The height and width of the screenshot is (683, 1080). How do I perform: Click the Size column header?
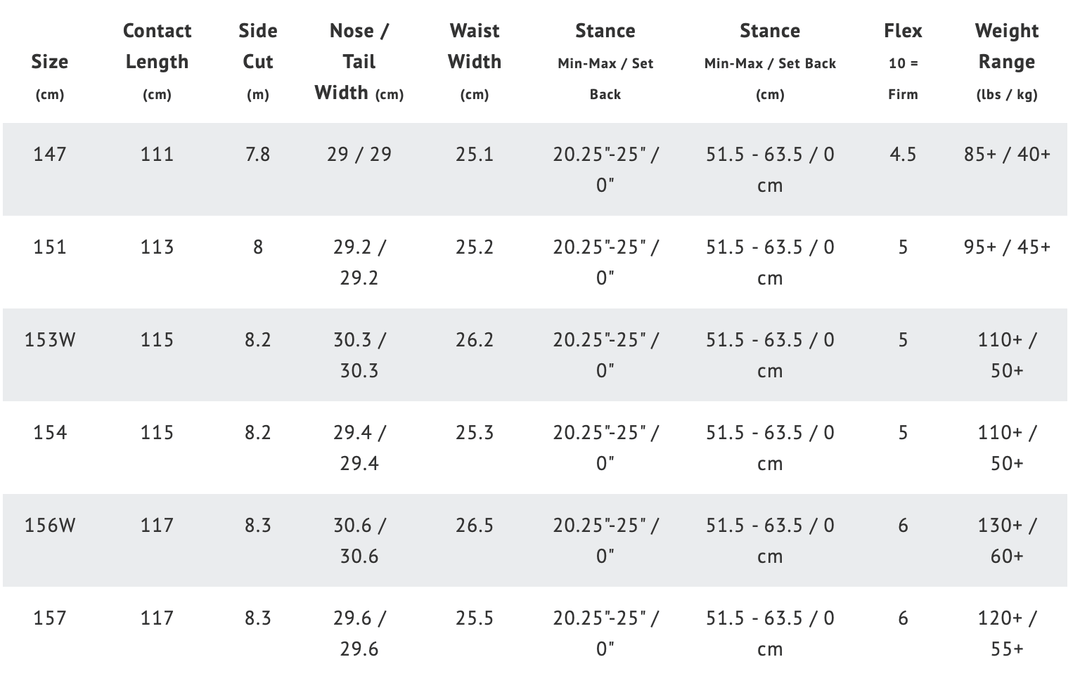click(x=50, y=62)
